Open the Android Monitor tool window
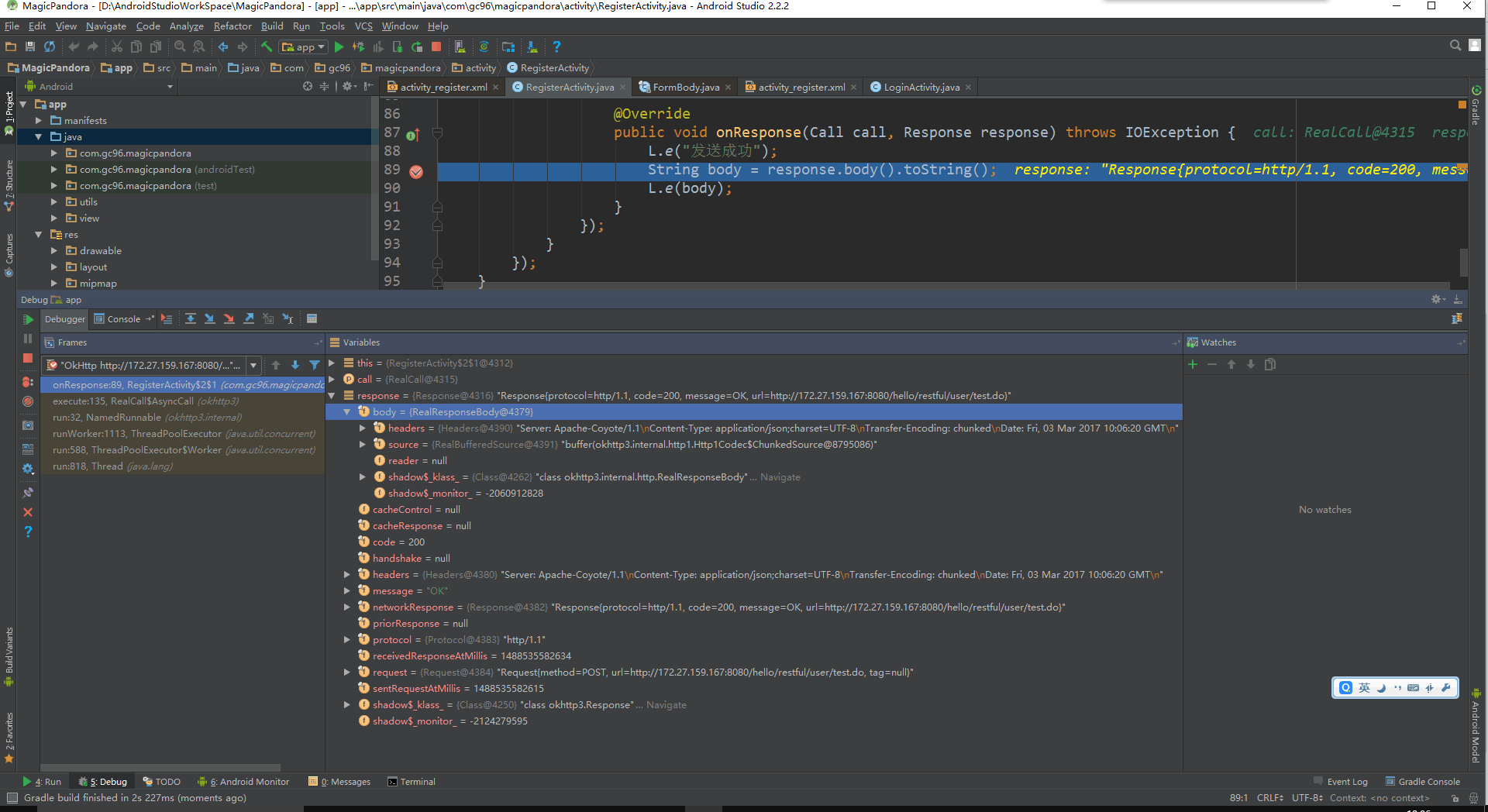Screen dimensions: 1488x812 click(x=243, y=782)
